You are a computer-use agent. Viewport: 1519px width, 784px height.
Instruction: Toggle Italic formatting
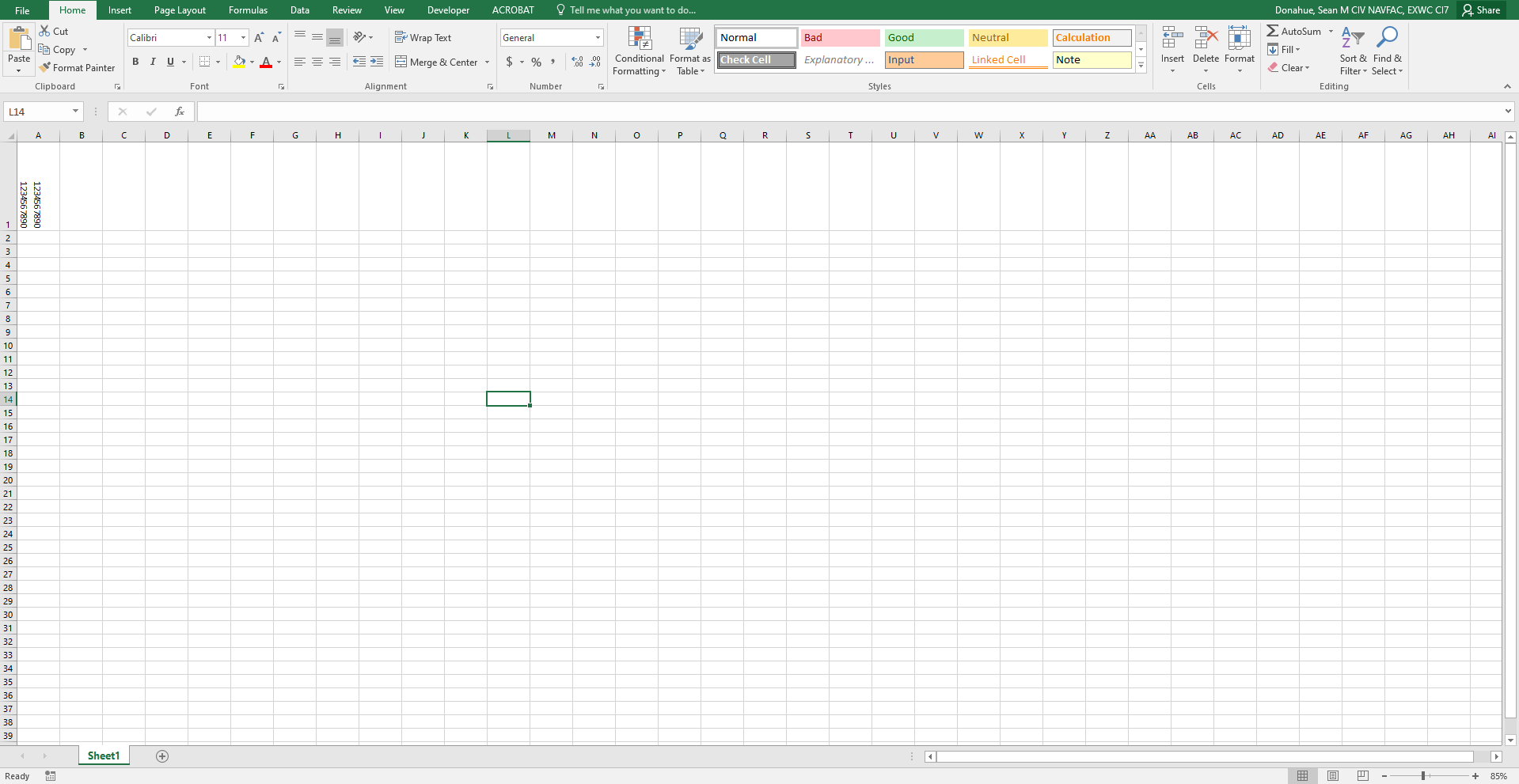153,62
